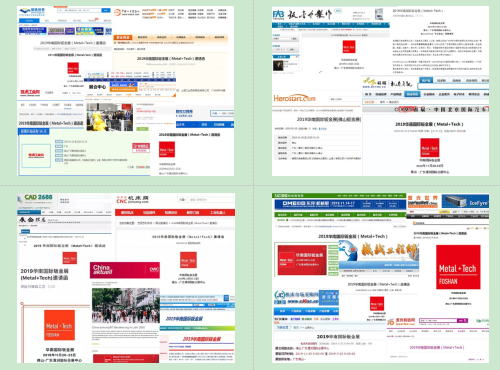Click the purple search box on beefair page
This screenshot has width=500, height=370.
click(437, 321)
